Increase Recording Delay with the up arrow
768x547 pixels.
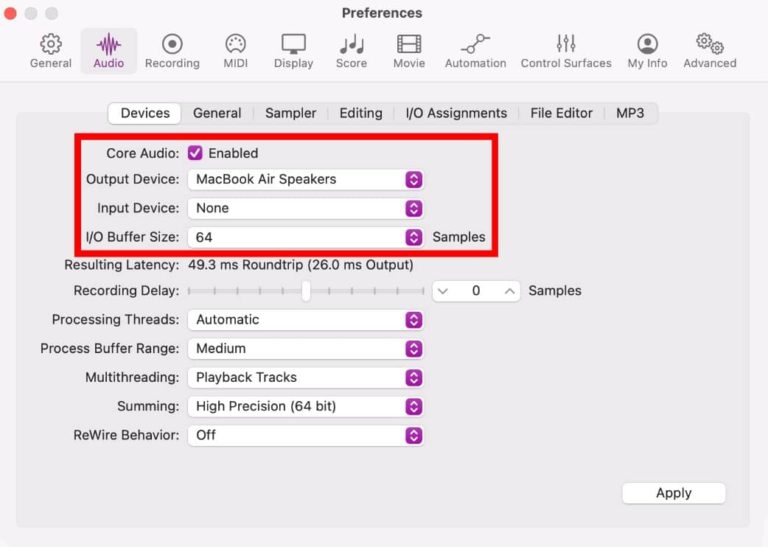pos(509,291)
